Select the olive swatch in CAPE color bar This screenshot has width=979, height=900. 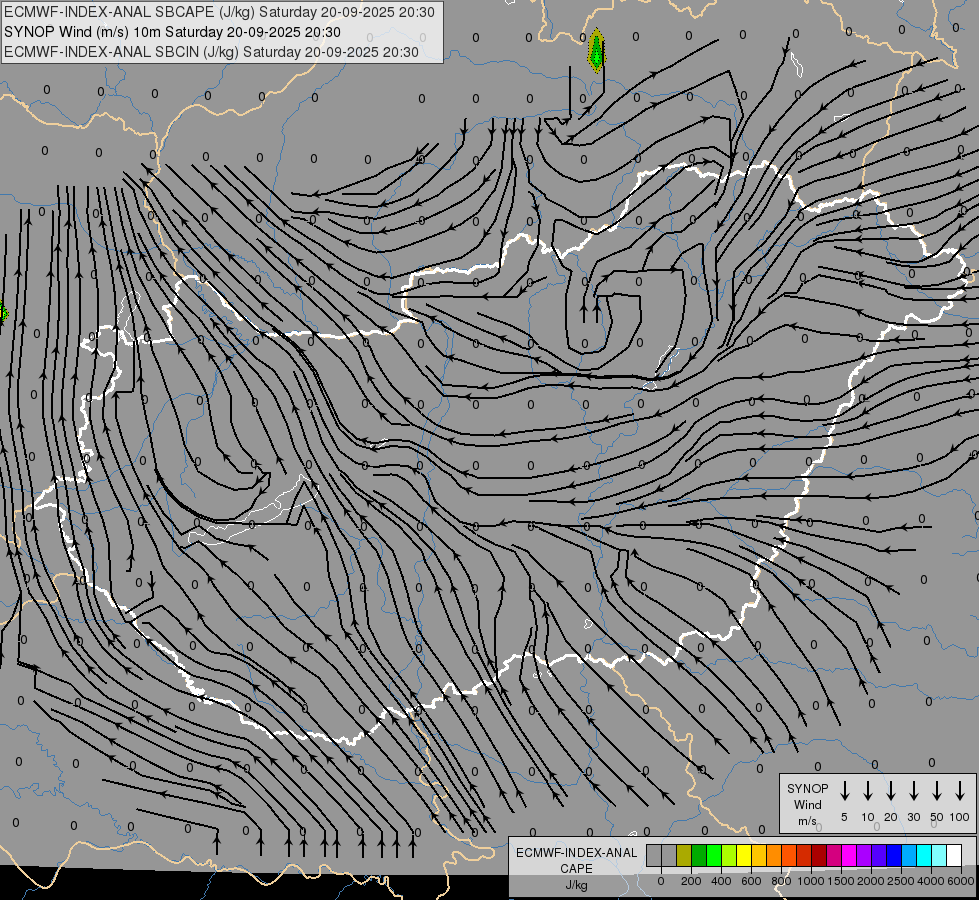click(684, 855)
